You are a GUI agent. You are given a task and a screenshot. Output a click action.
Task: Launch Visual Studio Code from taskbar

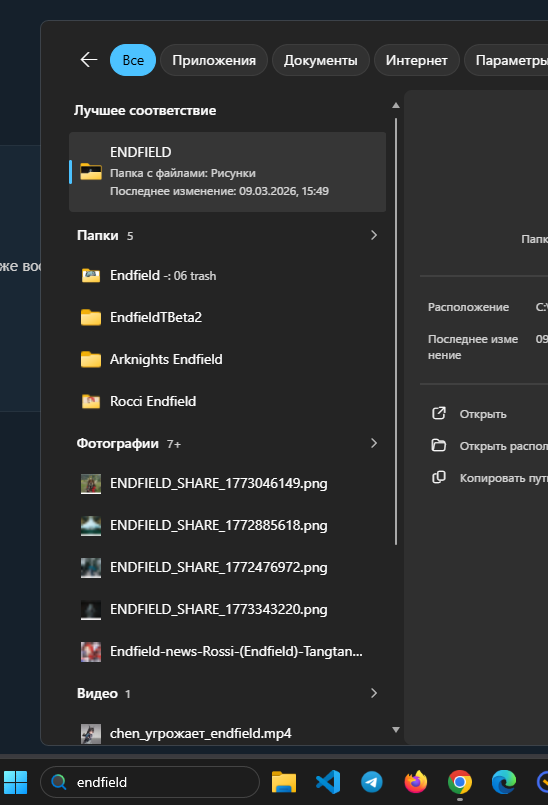[328, 782]
